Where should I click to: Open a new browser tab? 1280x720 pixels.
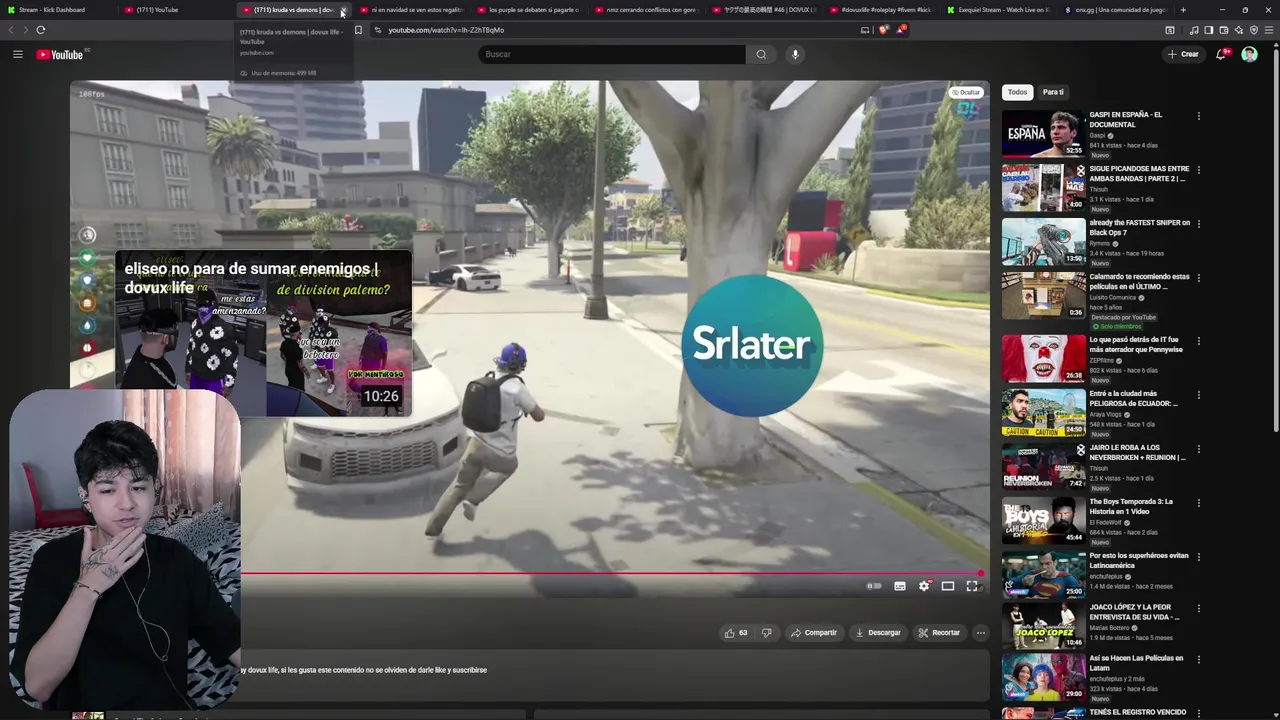tap(1183, 10)
